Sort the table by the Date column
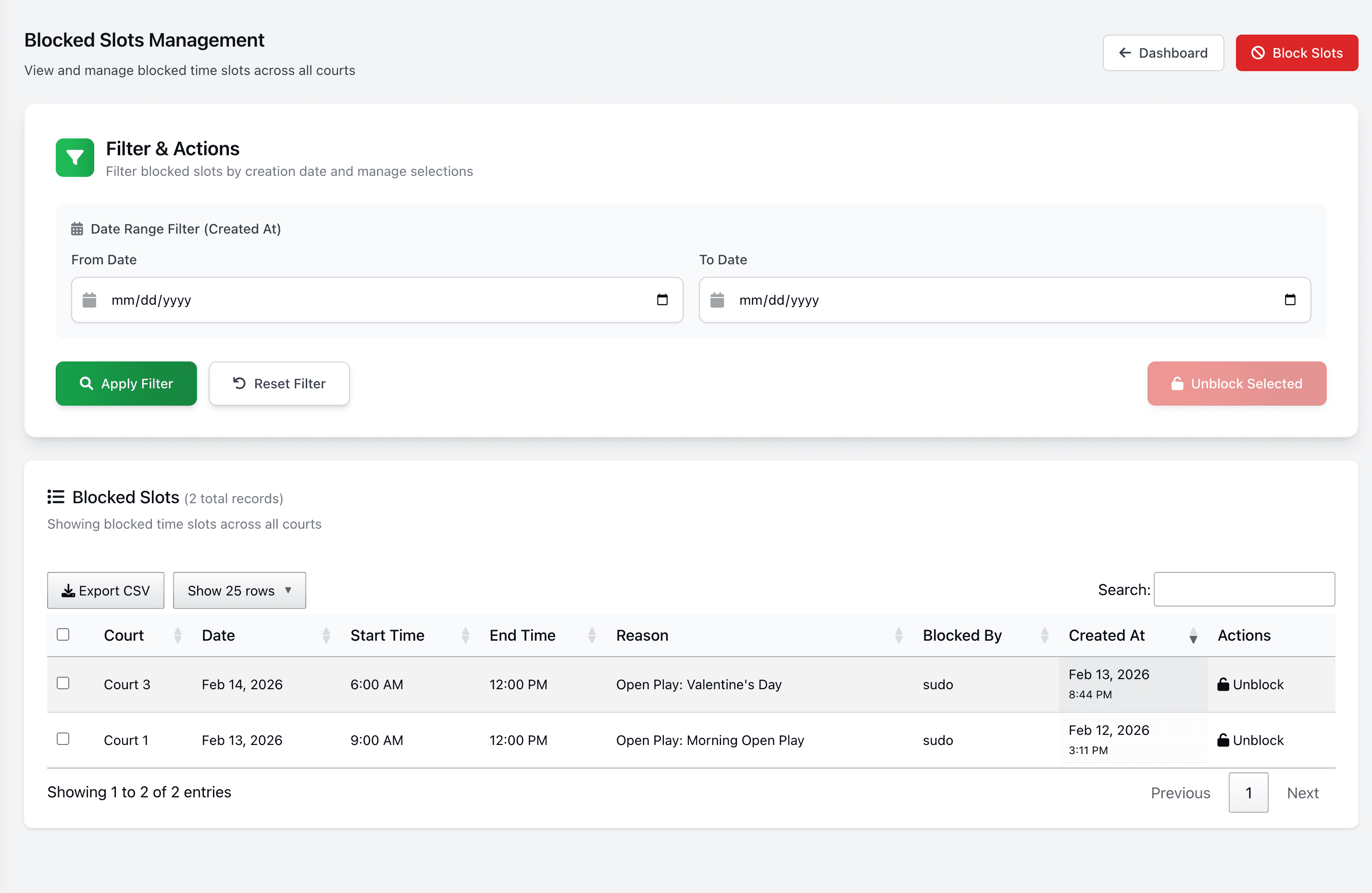 click(218, 635)
